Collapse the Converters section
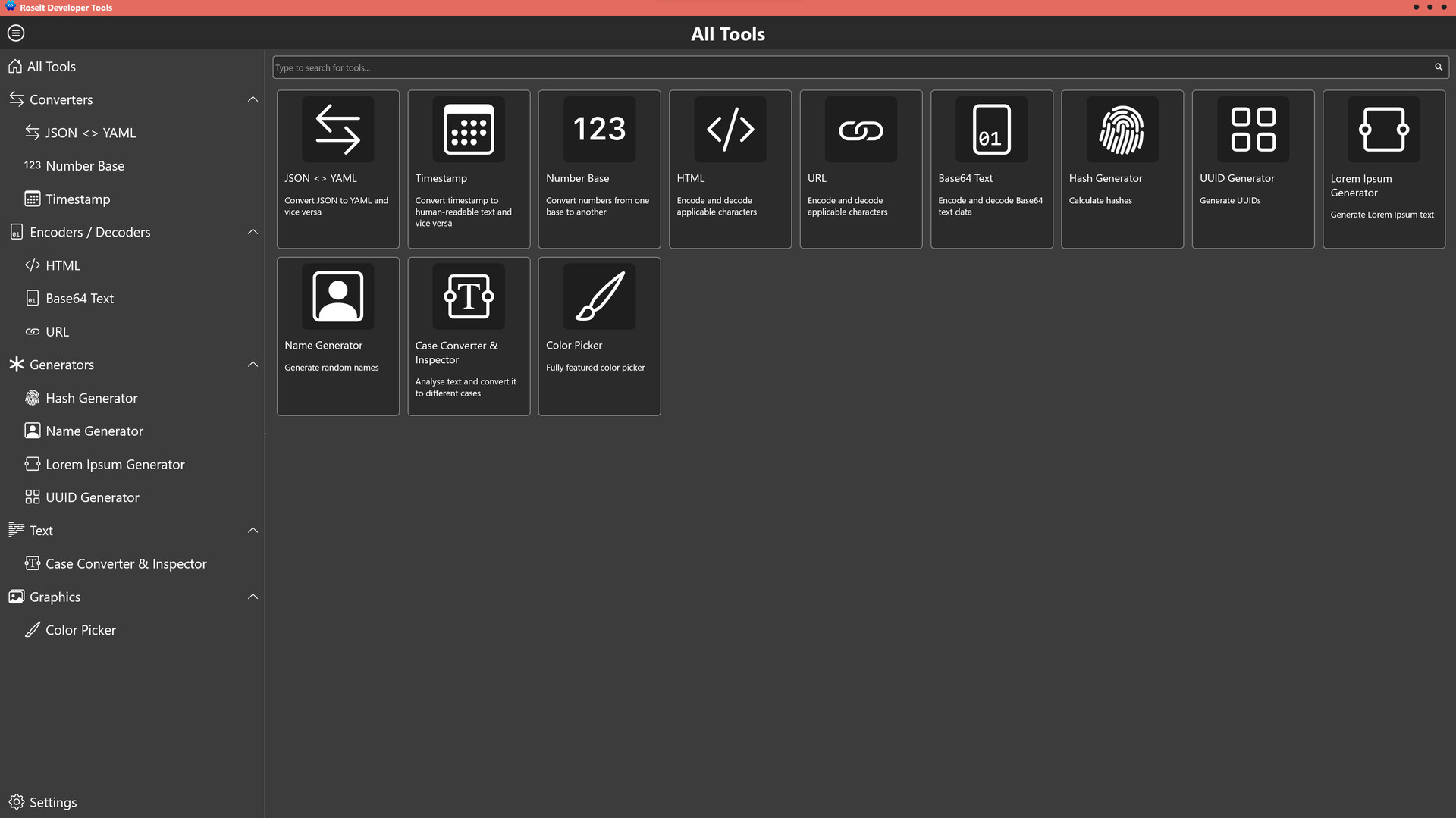1456x818 pixels. [x=253, y=99]
